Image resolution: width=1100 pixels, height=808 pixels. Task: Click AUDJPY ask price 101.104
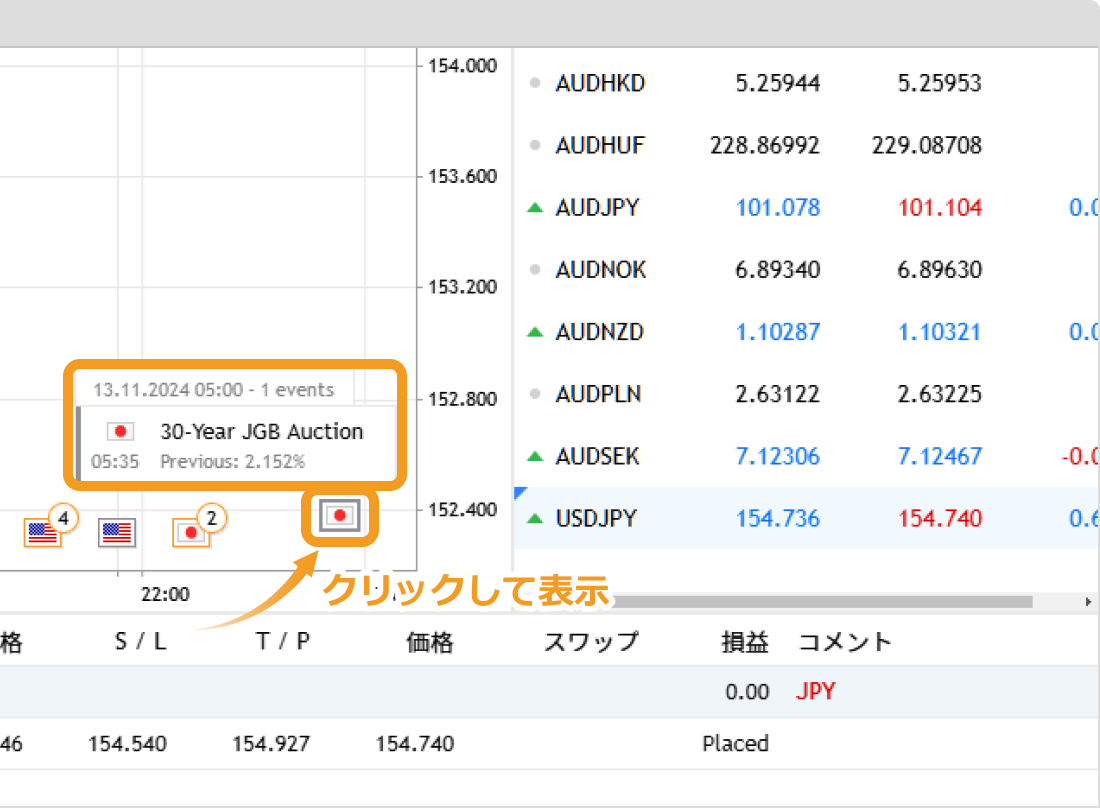click(939, 208)
